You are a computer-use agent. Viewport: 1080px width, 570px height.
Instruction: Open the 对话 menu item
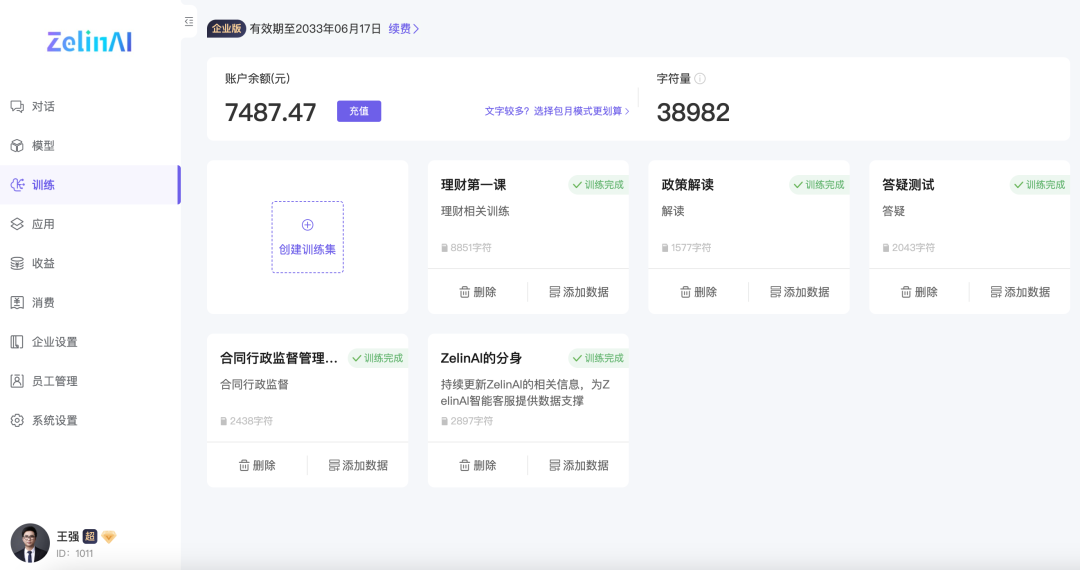[90, 106]
